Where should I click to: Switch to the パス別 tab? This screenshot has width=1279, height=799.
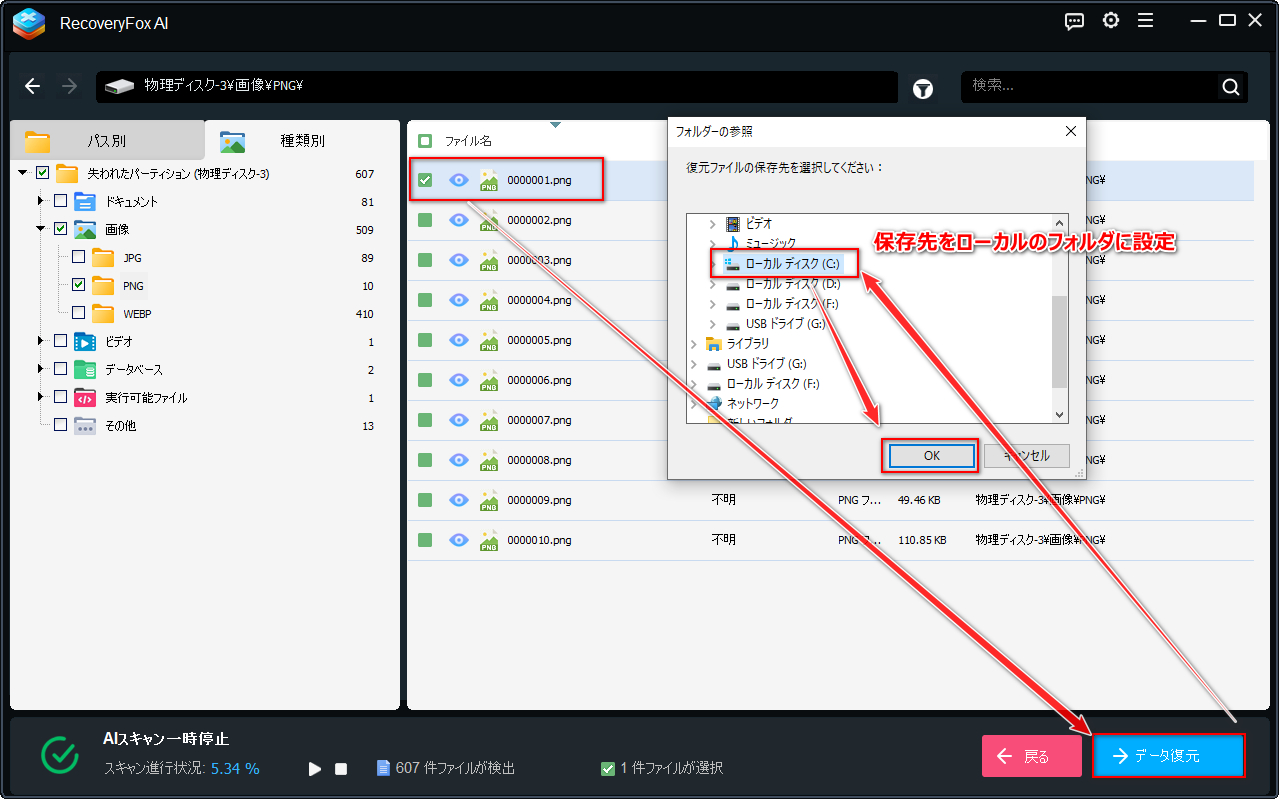pos(106,141)
